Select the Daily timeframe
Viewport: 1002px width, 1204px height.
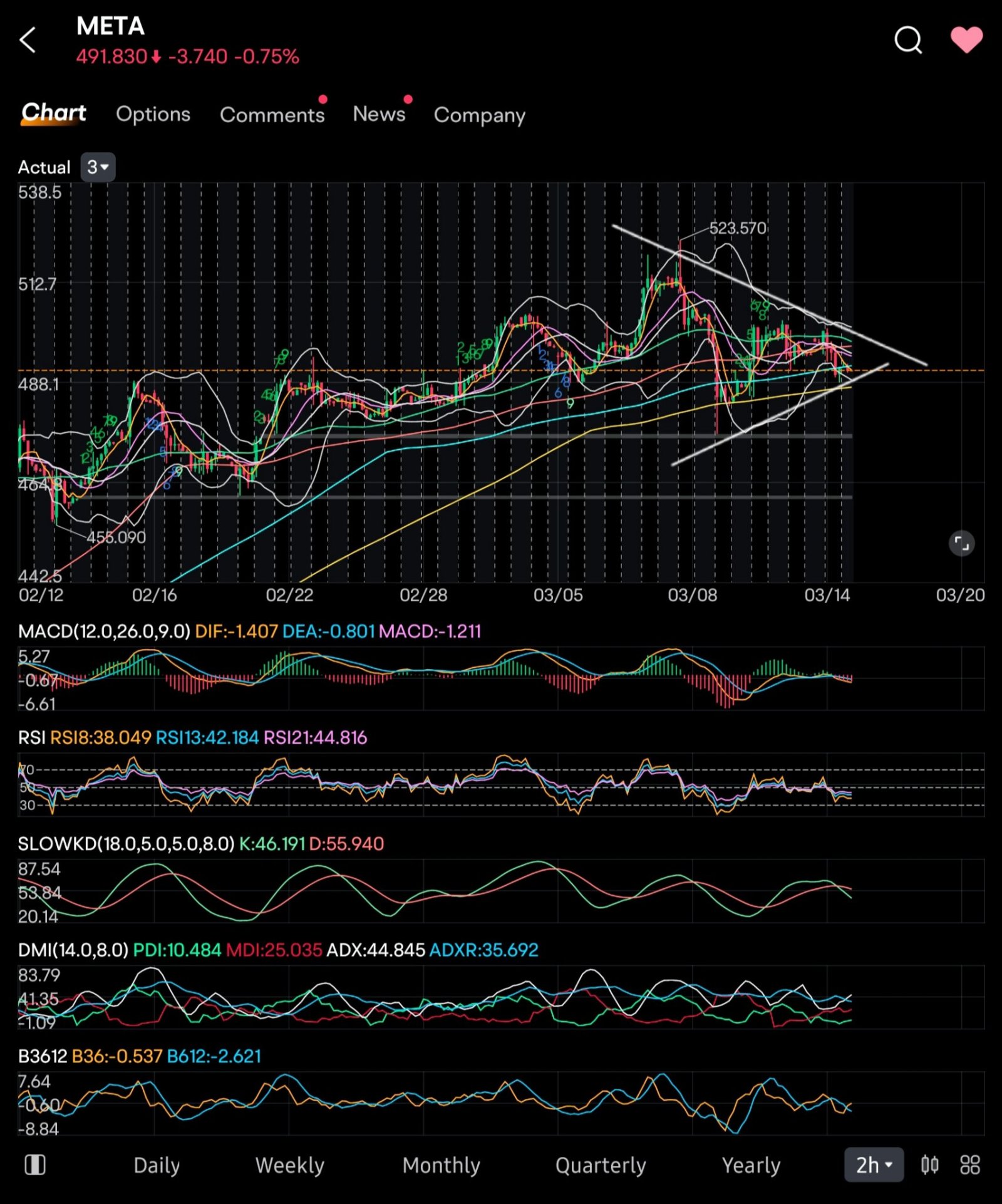tap(157, 1165)
